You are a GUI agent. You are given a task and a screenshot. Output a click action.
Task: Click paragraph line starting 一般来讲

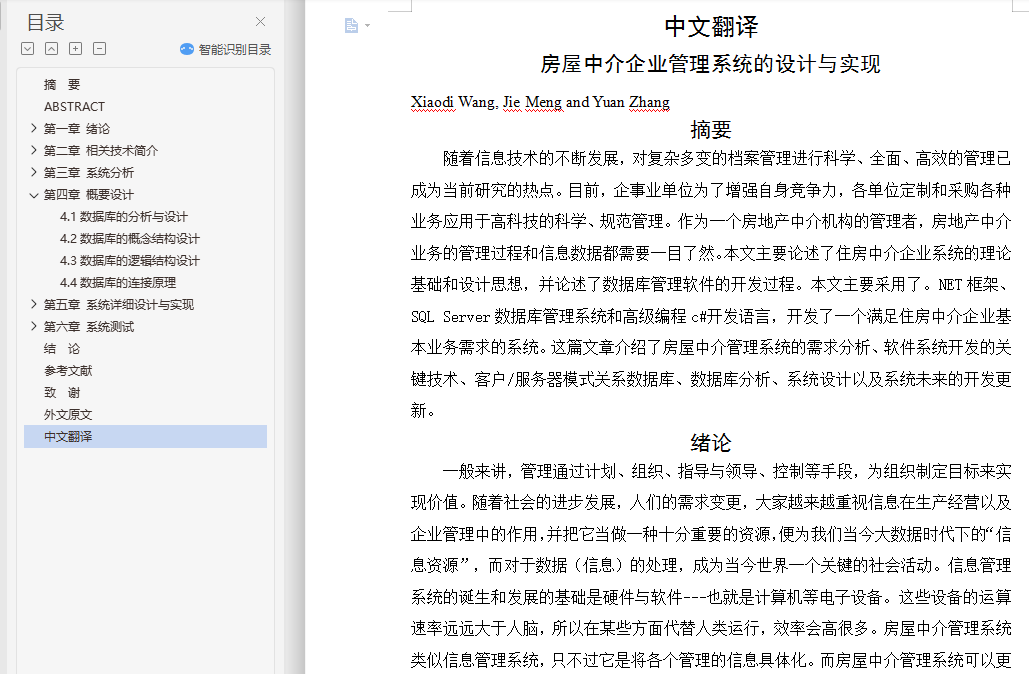[726, 471]
